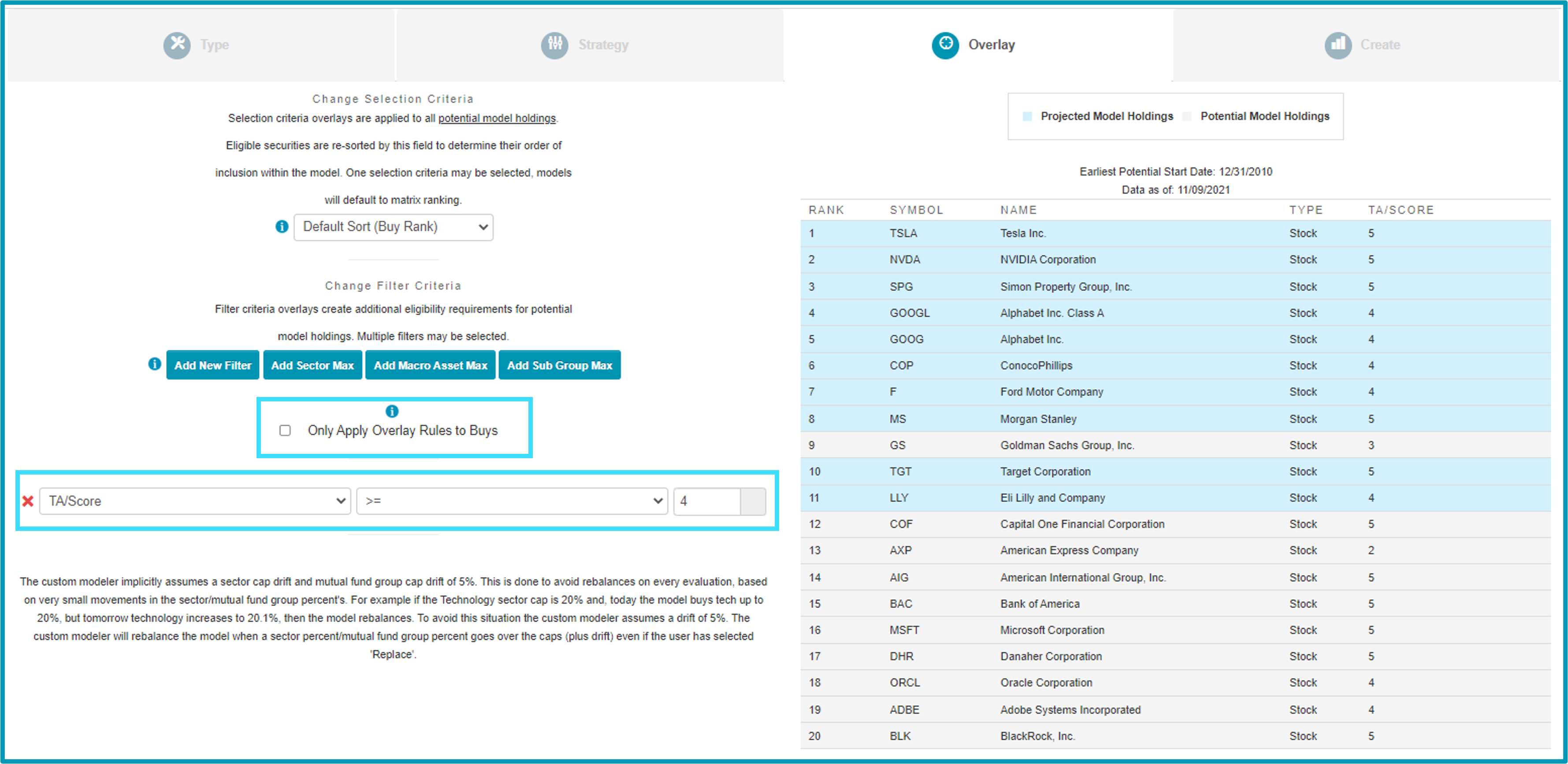Click the Create step chart icon

point(1338,45)
